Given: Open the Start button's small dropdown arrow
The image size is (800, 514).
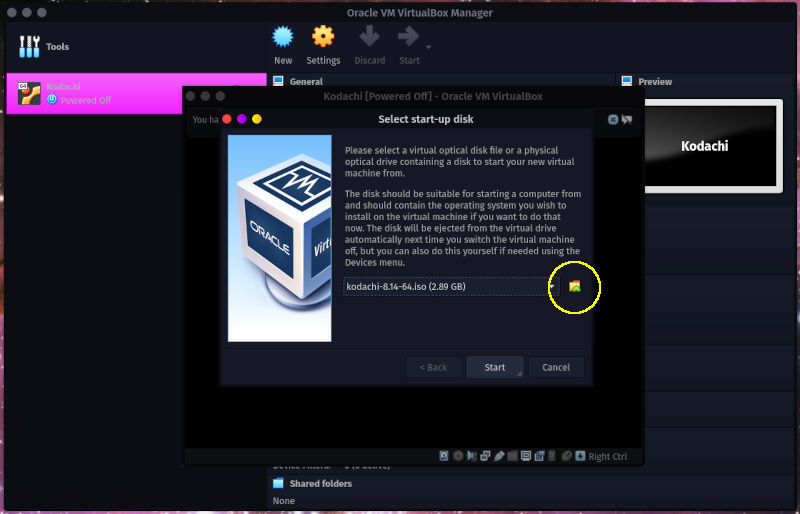Looking at the screenshot, I should [429, 47].
